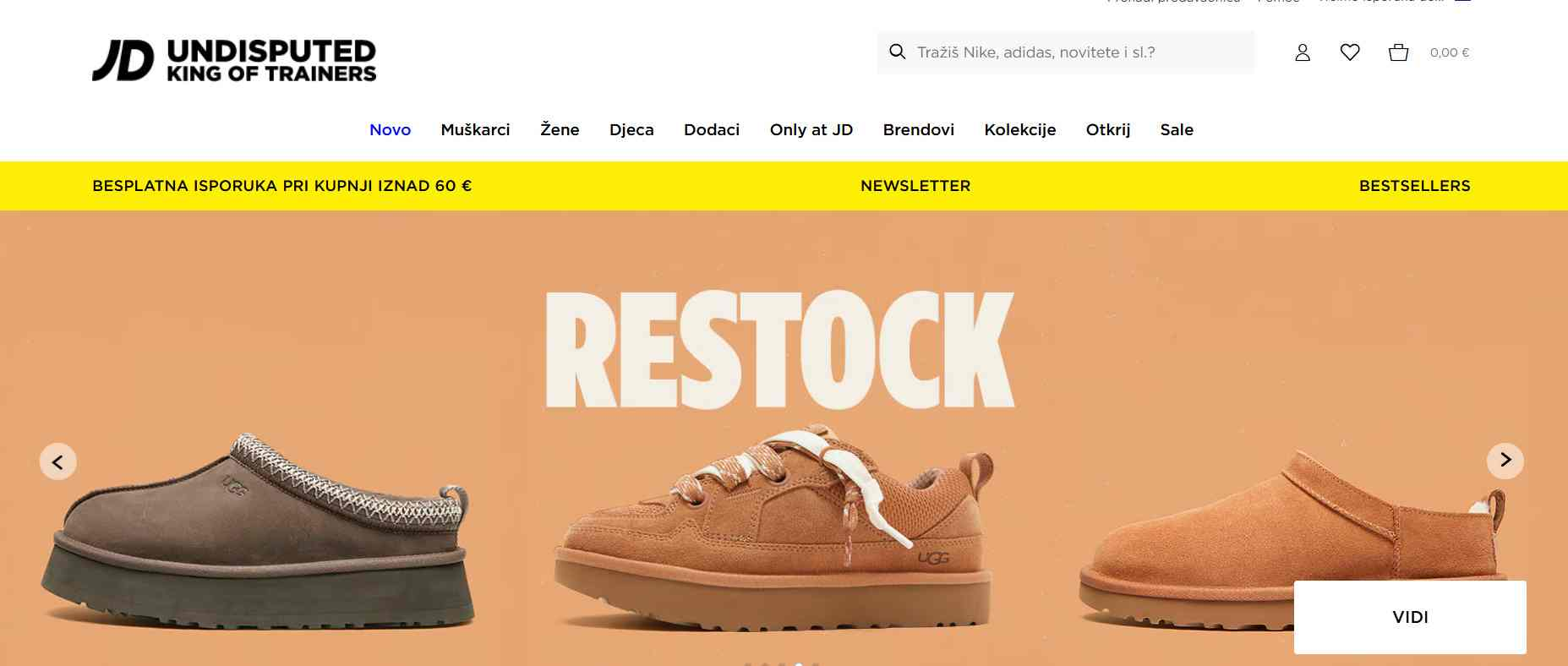Go to previous slide with left arrow
This screenshot has height=666, width=1568.
57,461
